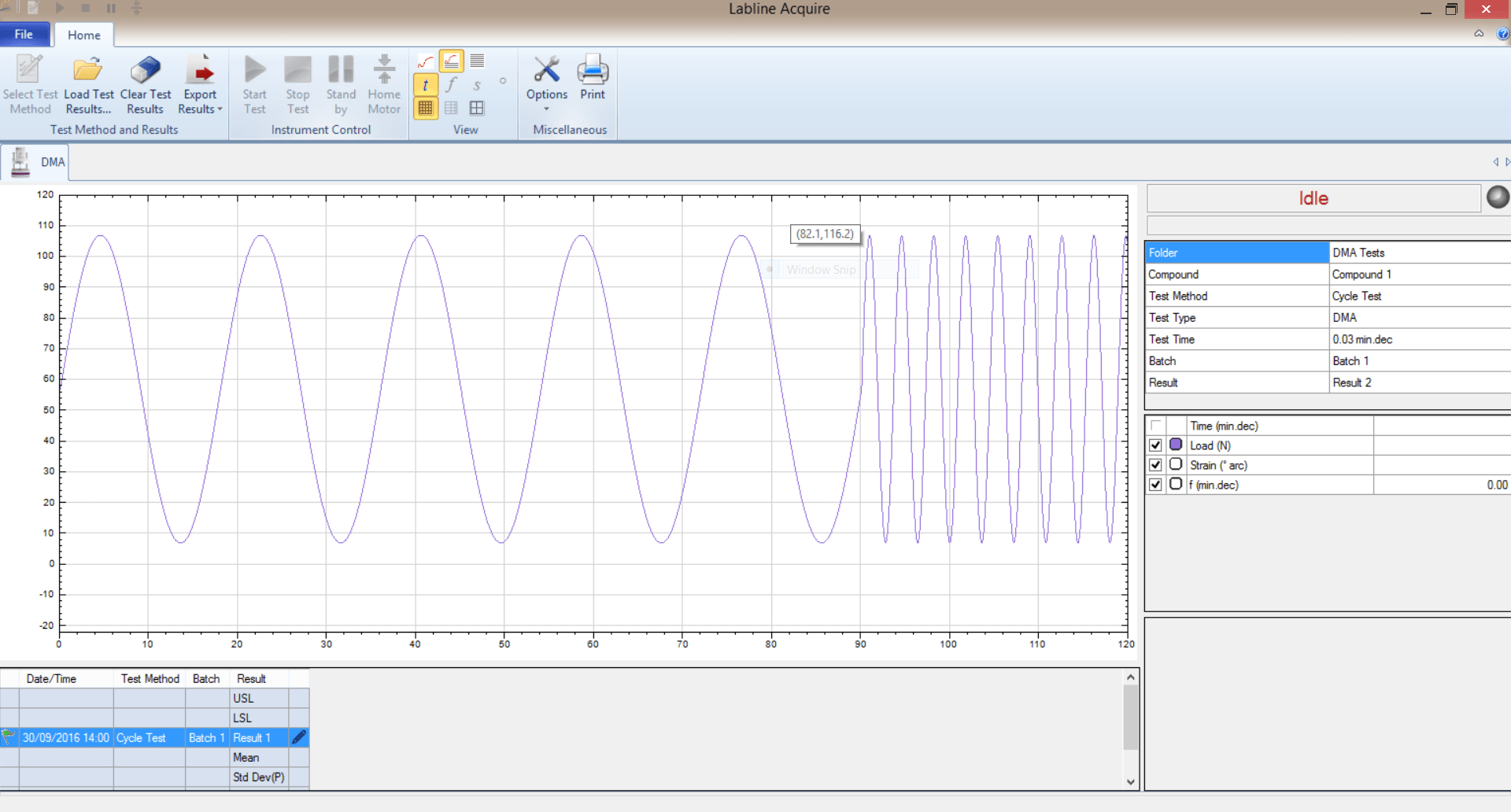Open the Options dropdown arrow
The width and height of the screenshot is (1511, 812).
click(x=546, y=109)
